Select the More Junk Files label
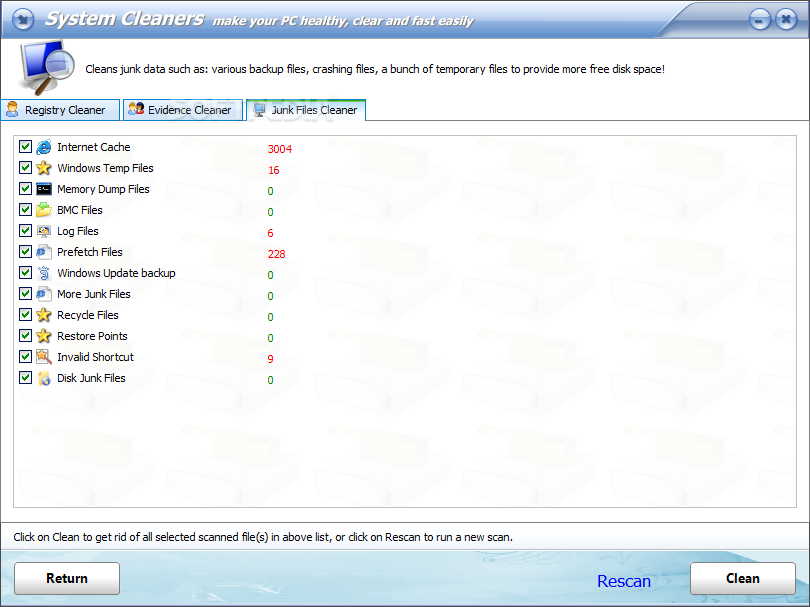Viewport: 810px width, 607px height. 94,294
